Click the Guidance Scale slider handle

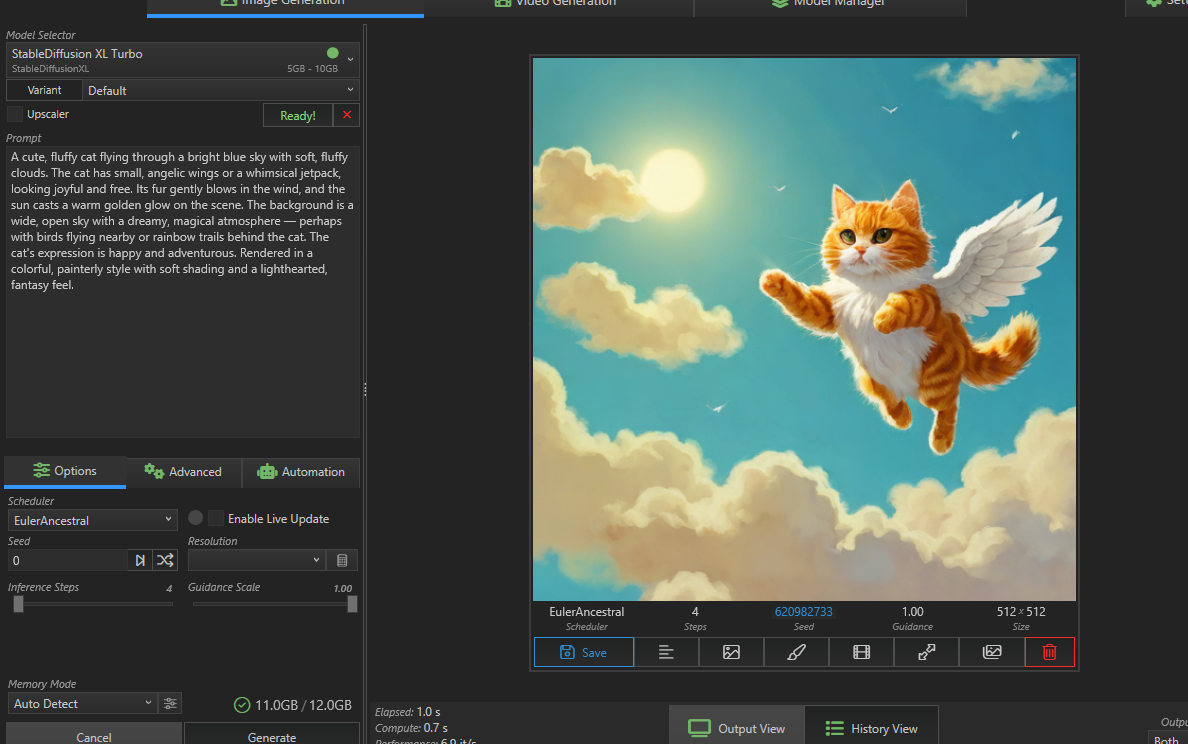(352, 604)
